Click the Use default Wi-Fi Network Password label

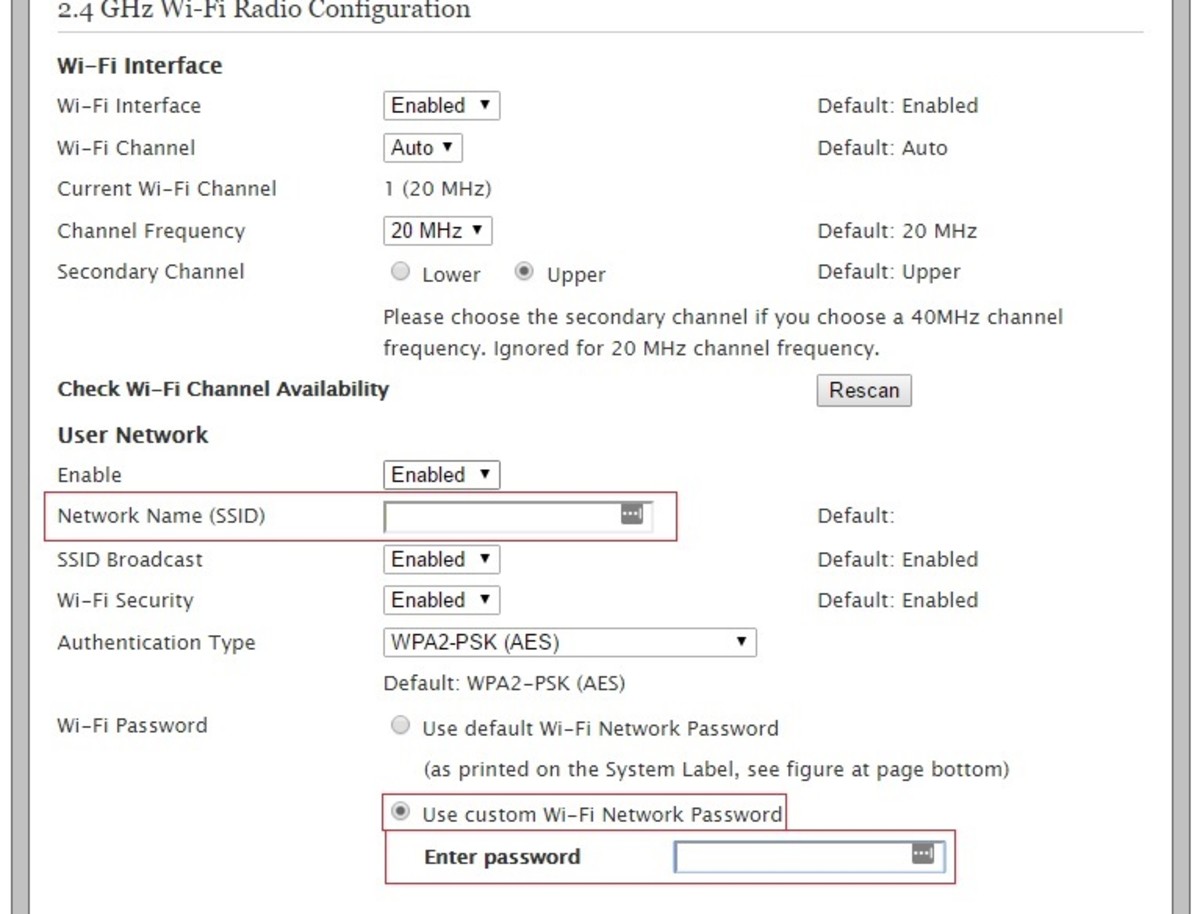[600, 728]
